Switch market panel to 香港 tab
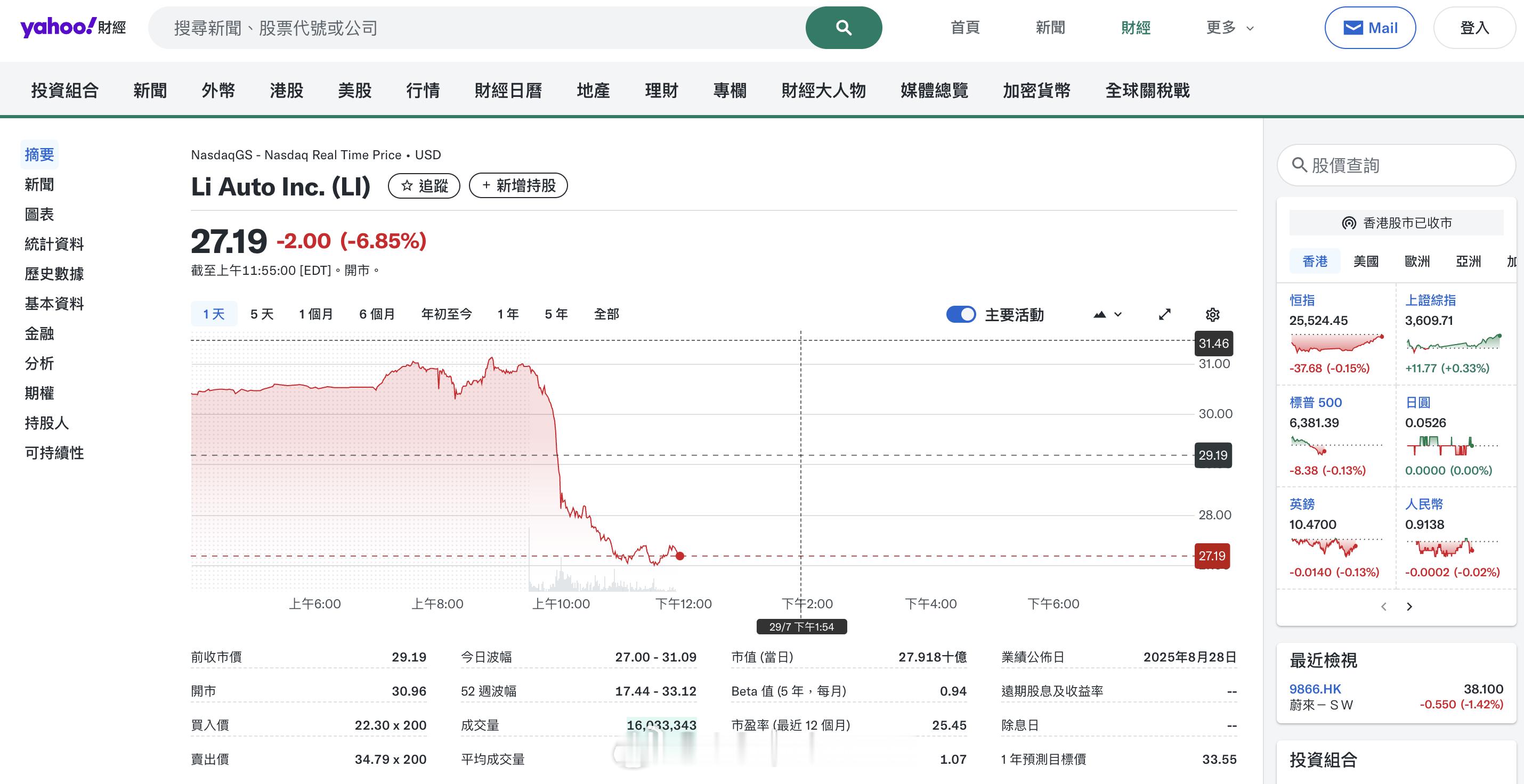The width and height of the screenshot is (1524, 784). point(1315,262)
